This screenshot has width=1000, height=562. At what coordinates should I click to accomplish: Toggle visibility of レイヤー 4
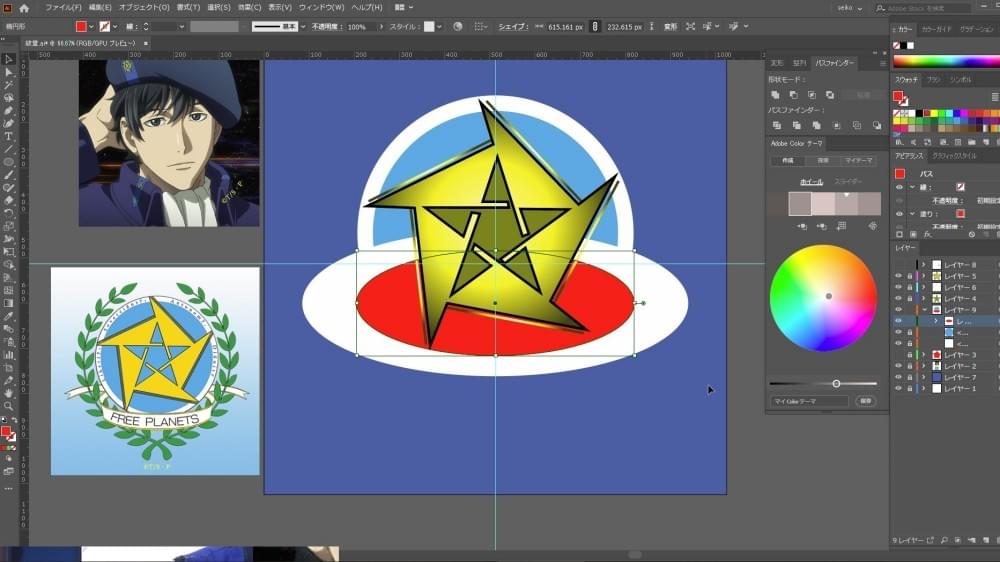899,299
